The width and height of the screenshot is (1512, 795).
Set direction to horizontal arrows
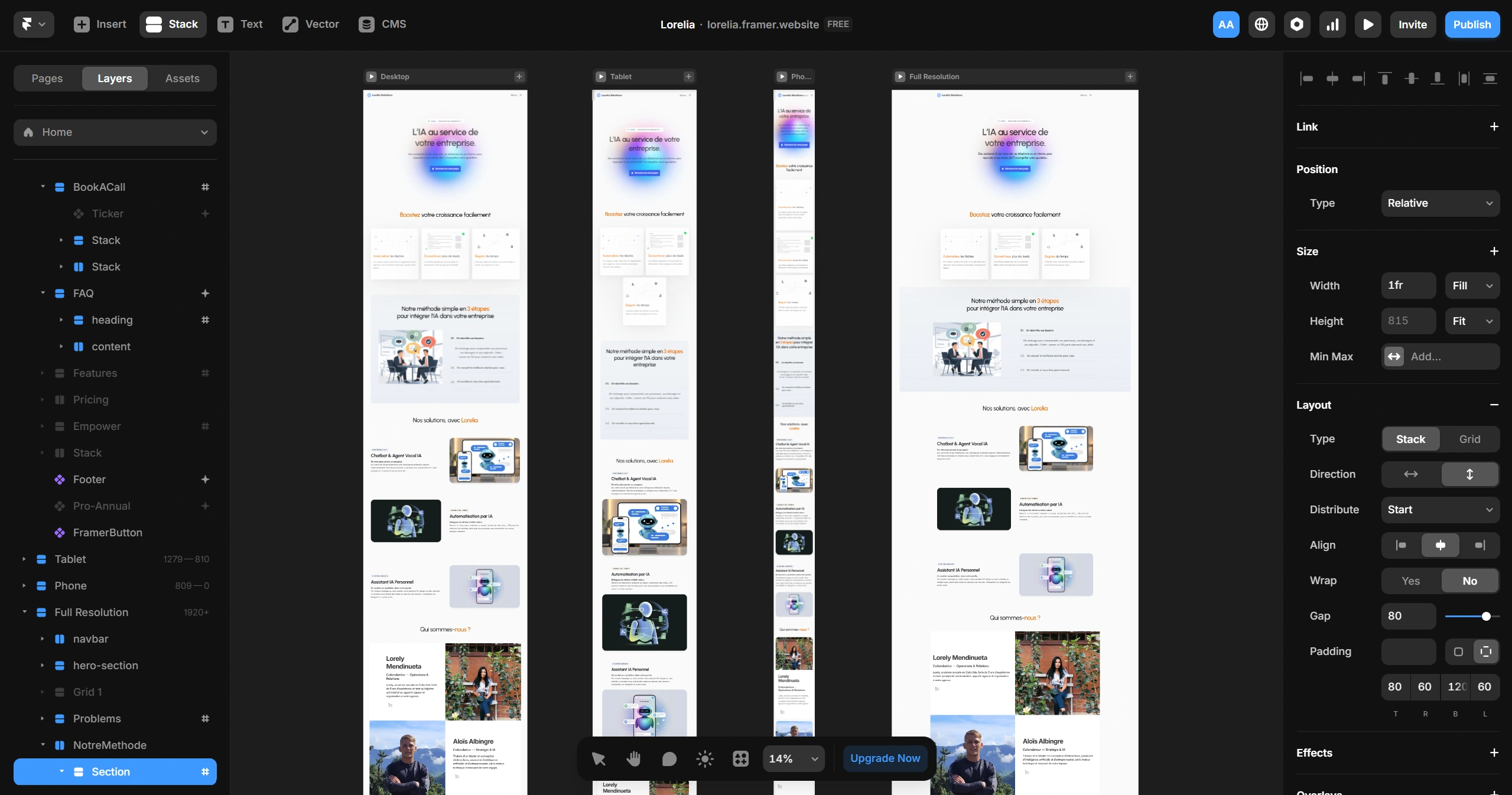pos(1411,474)
